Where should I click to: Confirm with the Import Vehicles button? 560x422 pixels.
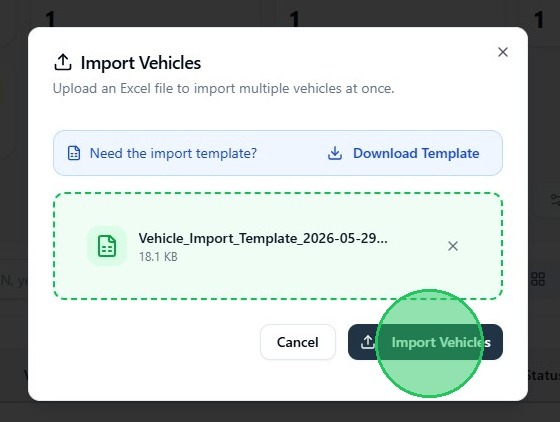[425, 342]
